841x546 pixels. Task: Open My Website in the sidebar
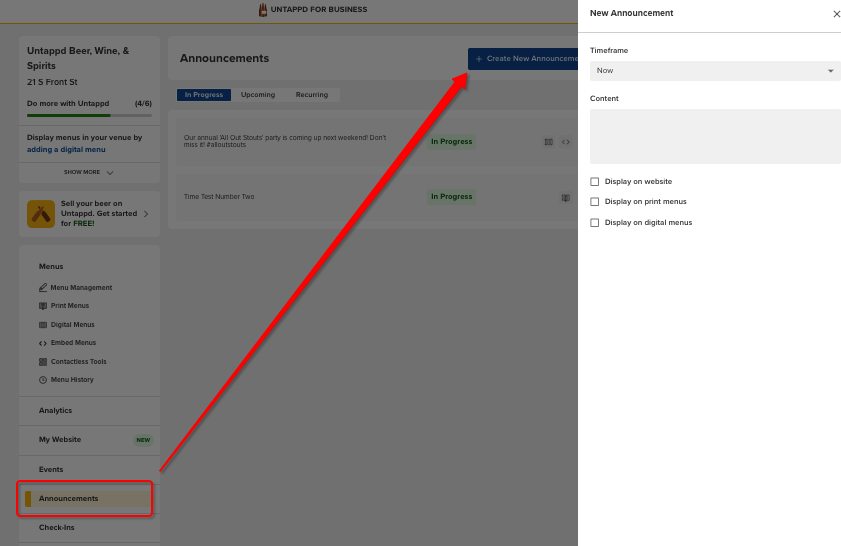click(x=60, y=439)
